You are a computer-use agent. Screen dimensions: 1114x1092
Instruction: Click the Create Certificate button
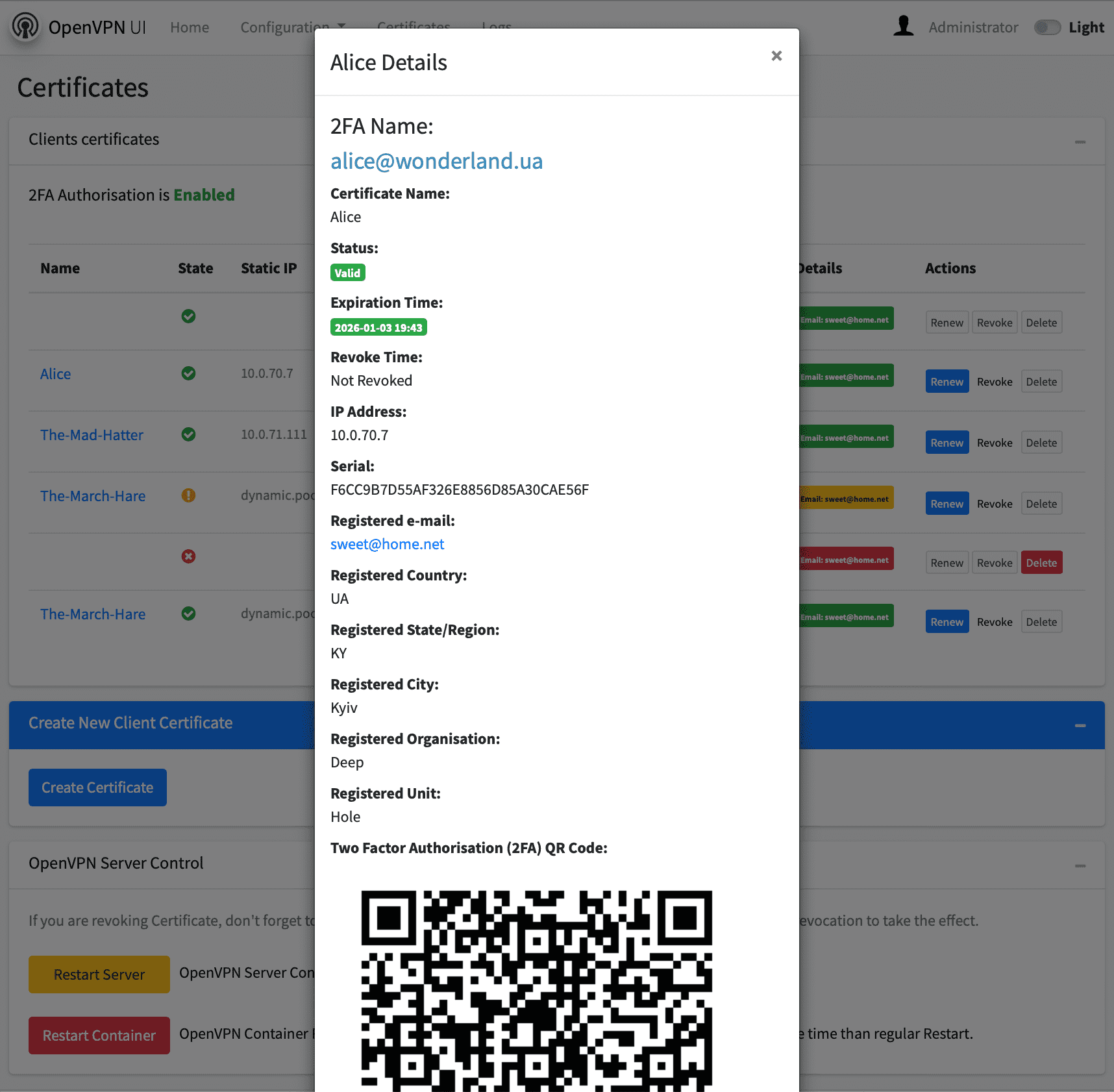click(97, 788)
